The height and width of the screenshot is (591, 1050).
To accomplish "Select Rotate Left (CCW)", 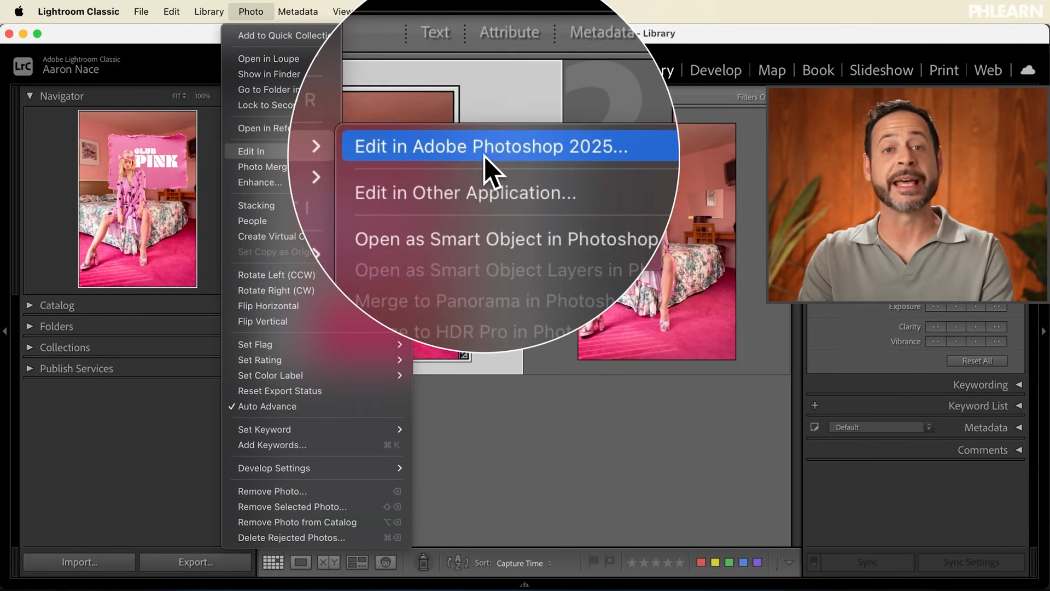I will [x=276, y=274].
